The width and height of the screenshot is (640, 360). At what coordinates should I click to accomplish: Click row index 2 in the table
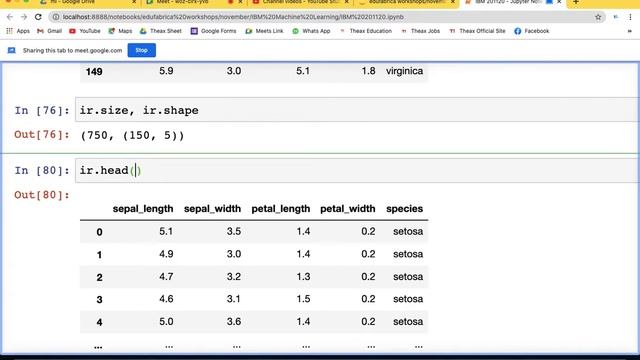[99, 278]
